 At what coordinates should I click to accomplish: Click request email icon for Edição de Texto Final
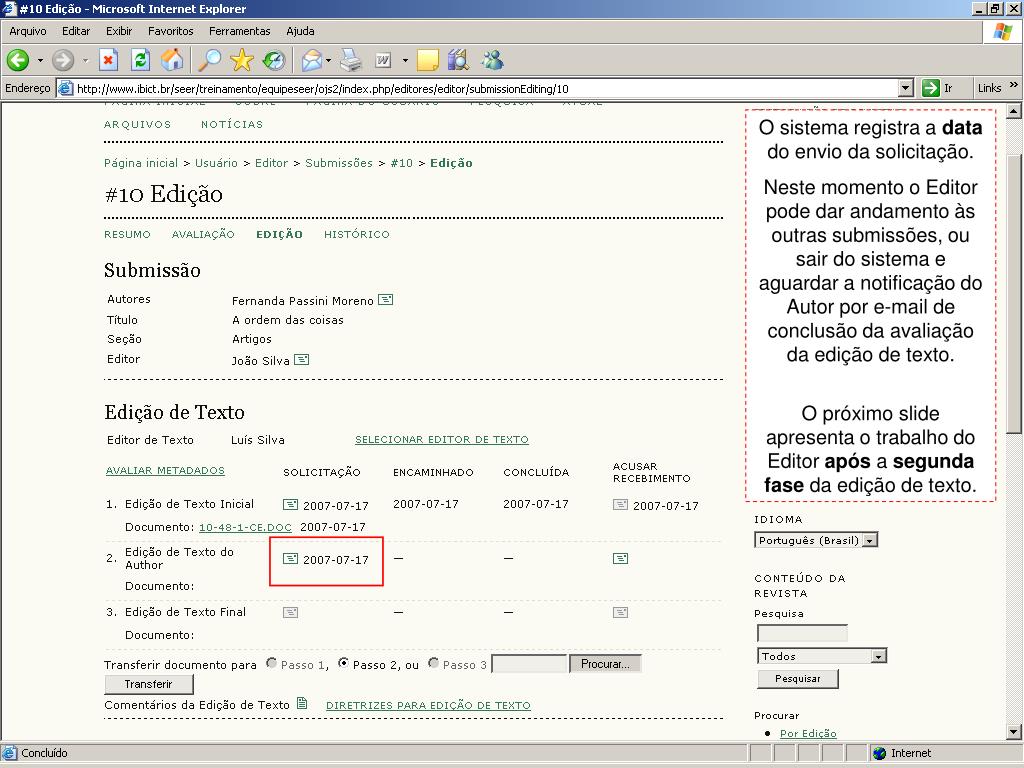coord(291,612)
